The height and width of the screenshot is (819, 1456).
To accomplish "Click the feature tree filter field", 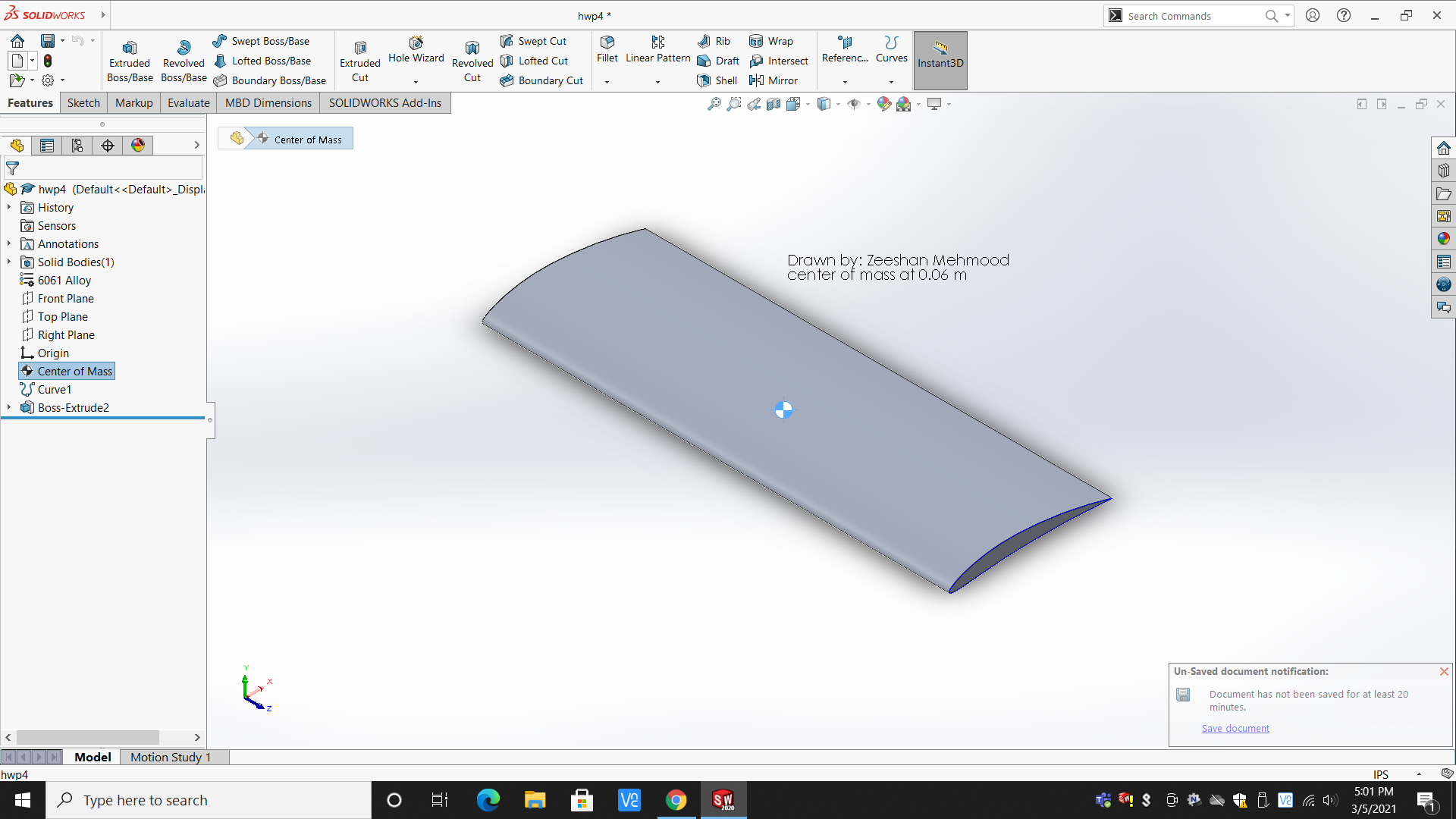I will click(x=103, y=168).
